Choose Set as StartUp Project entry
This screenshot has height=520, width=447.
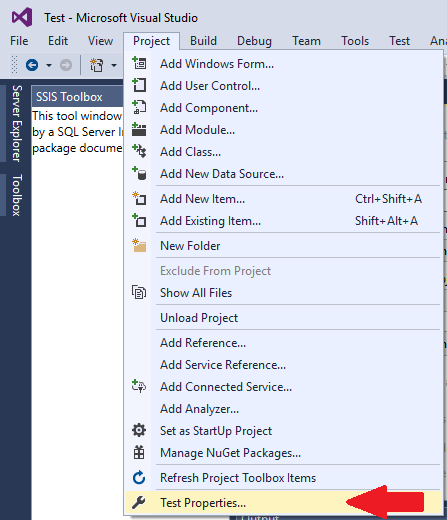click(x=283, y=430)
